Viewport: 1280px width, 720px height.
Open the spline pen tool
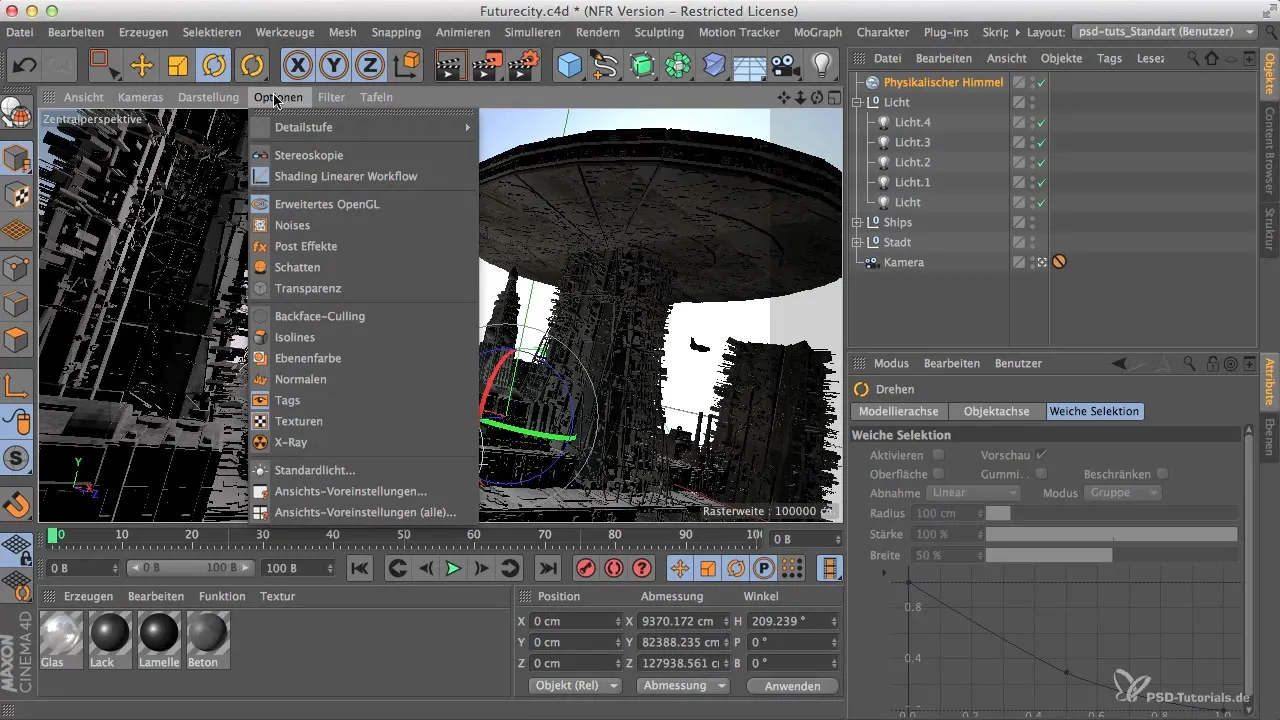(x=606, y=66)
